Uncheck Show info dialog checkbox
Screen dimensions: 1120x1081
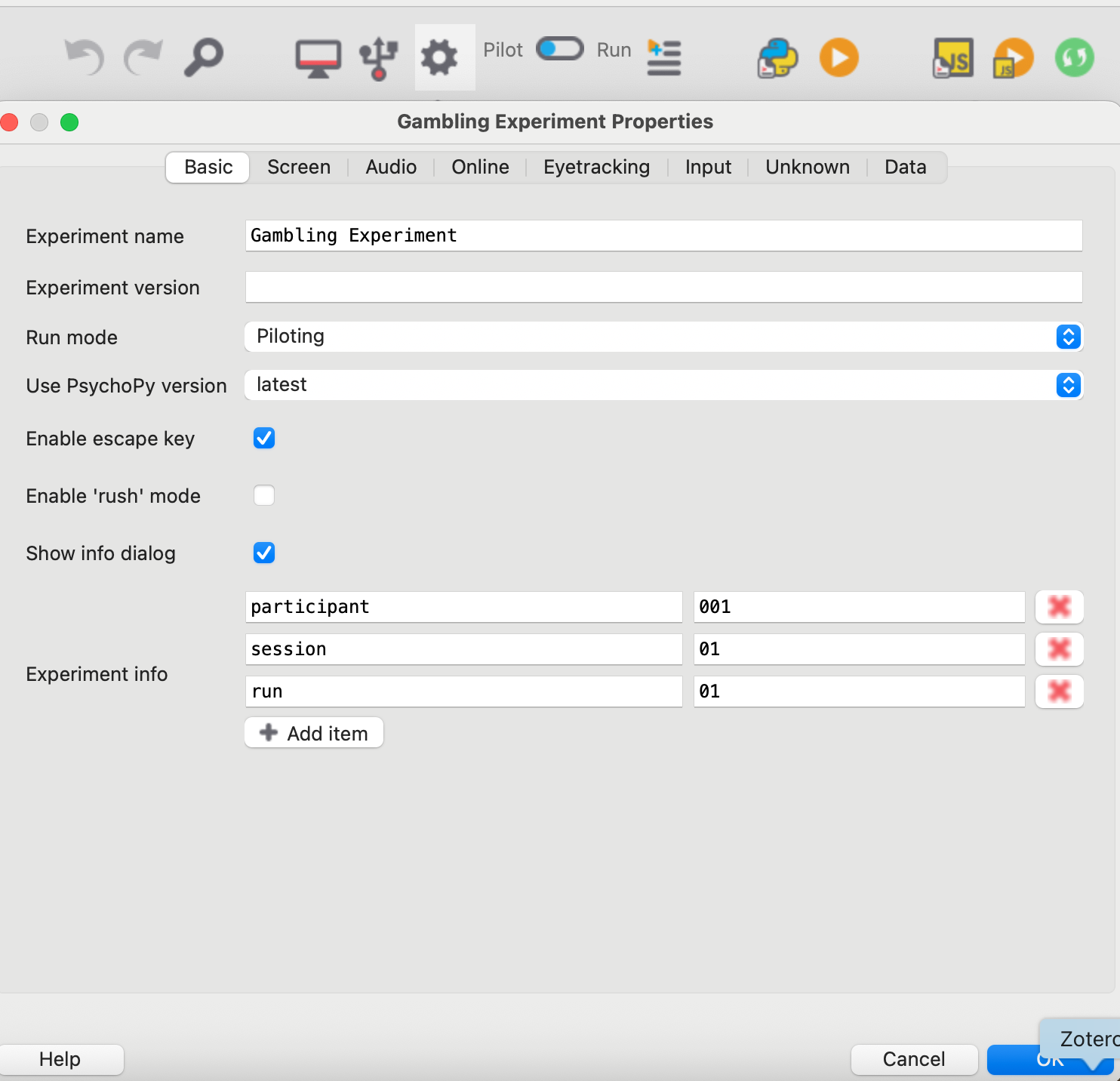point(264,553)
